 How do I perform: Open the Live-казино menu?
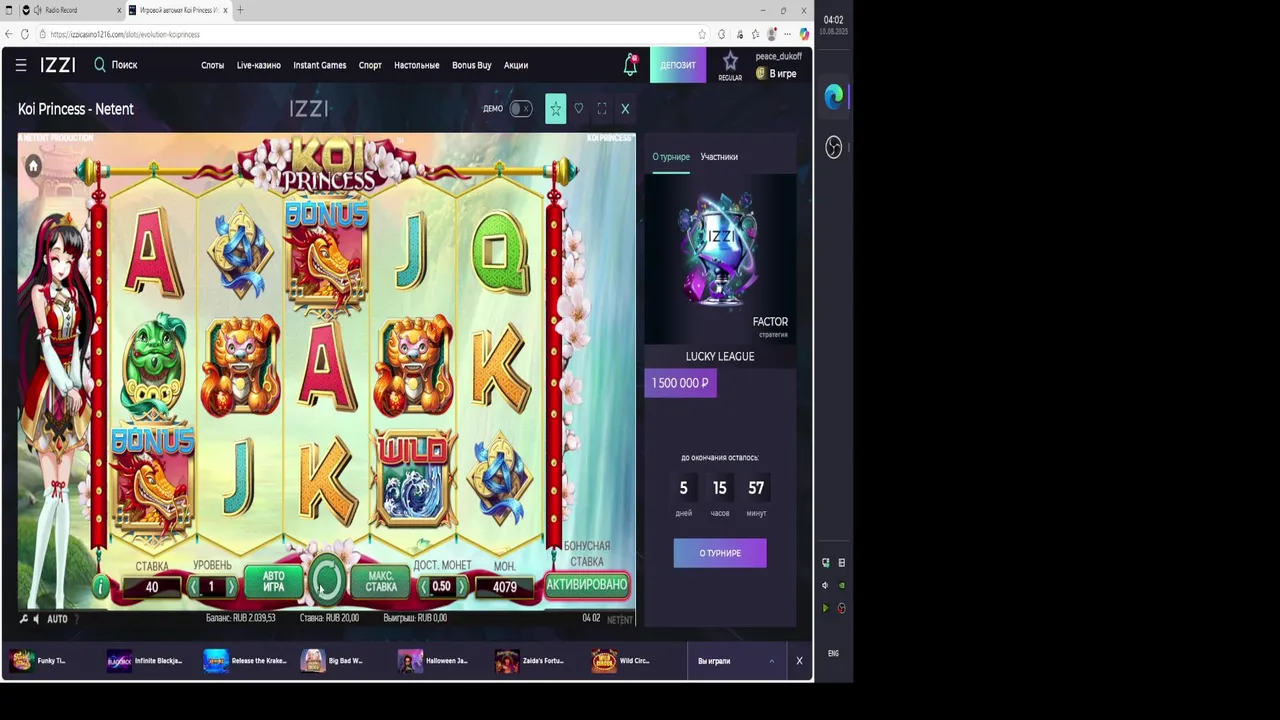click(x=259, y=66)
